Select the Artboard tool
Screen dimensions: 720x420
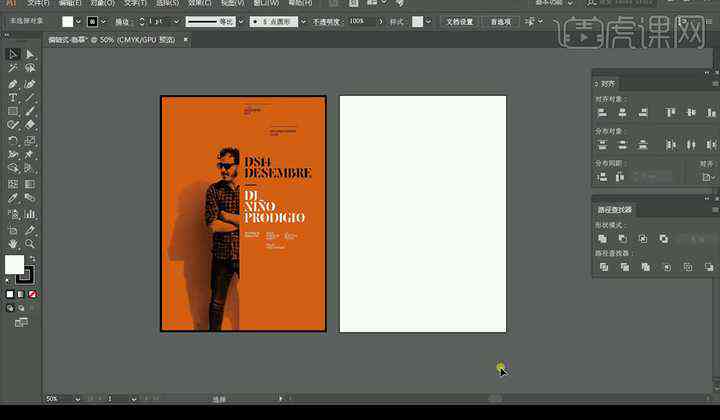click(x=13, y=230)
